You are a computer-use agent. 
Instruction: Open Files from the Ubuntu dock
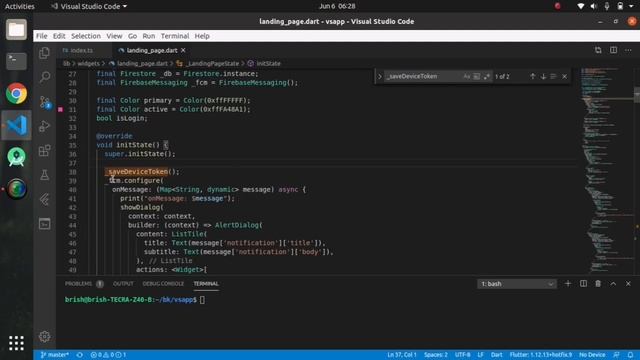pyautogui.click(x=16, y=29)
